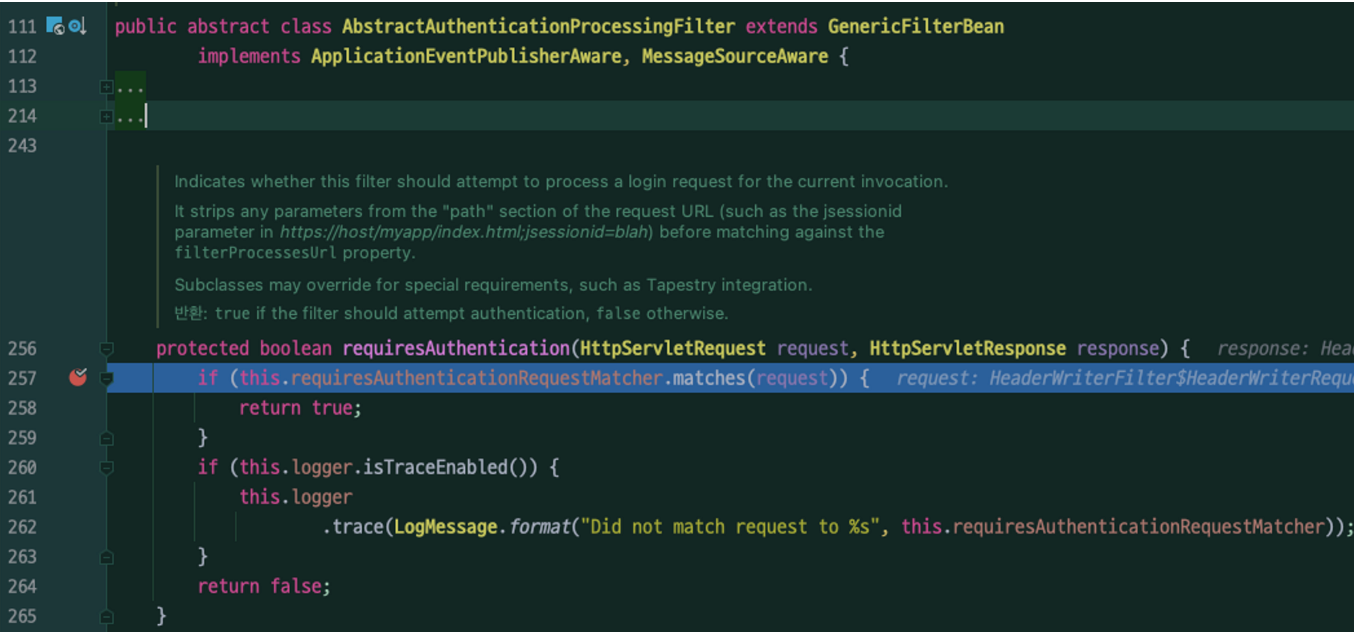
Task: Click the fold end marker on line 259
Action: coord(107,438)
